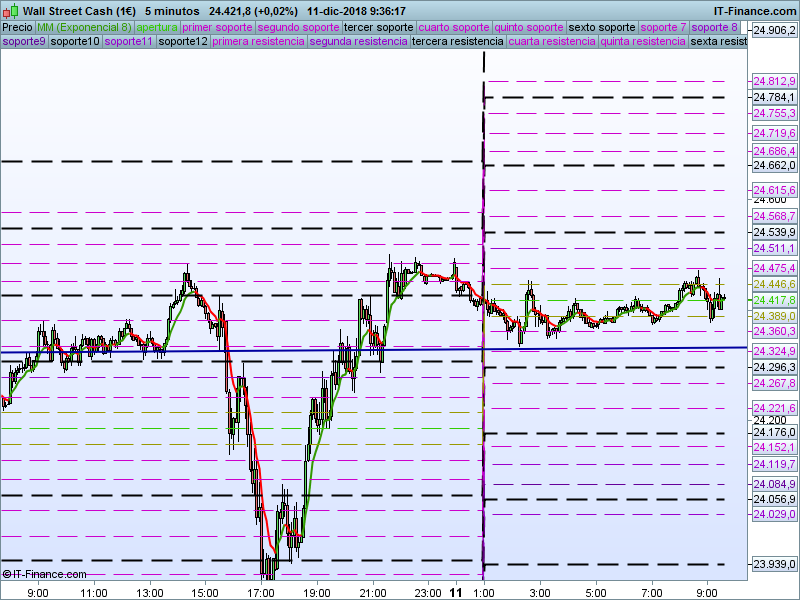Click the 24.421,8 (+0,02%) price readout
800x600 pixels.
[x=253, y=11]
